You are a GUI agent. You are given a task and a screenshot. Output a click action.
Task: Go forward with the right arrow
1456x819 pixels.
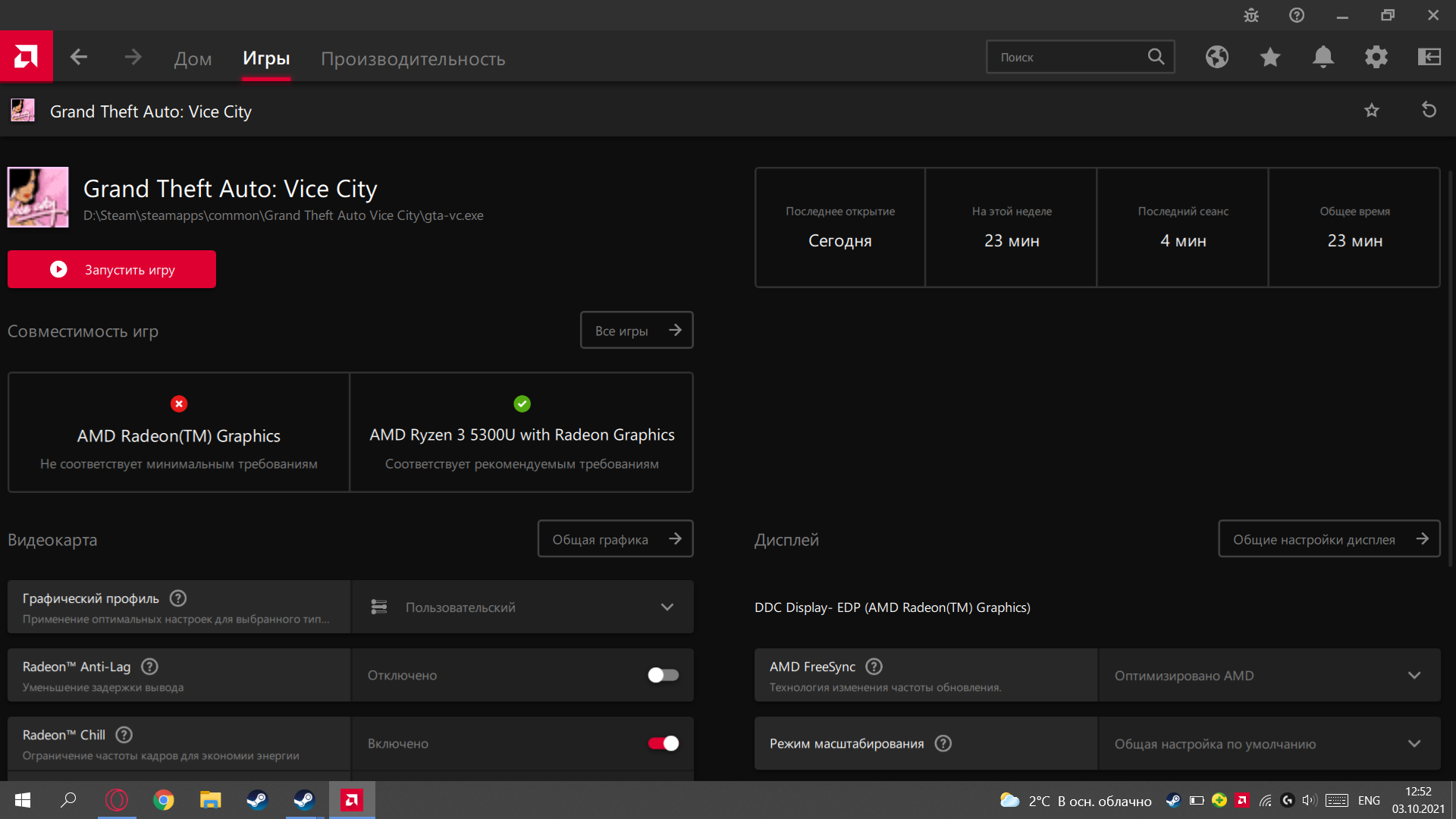[x=133, y=57]
